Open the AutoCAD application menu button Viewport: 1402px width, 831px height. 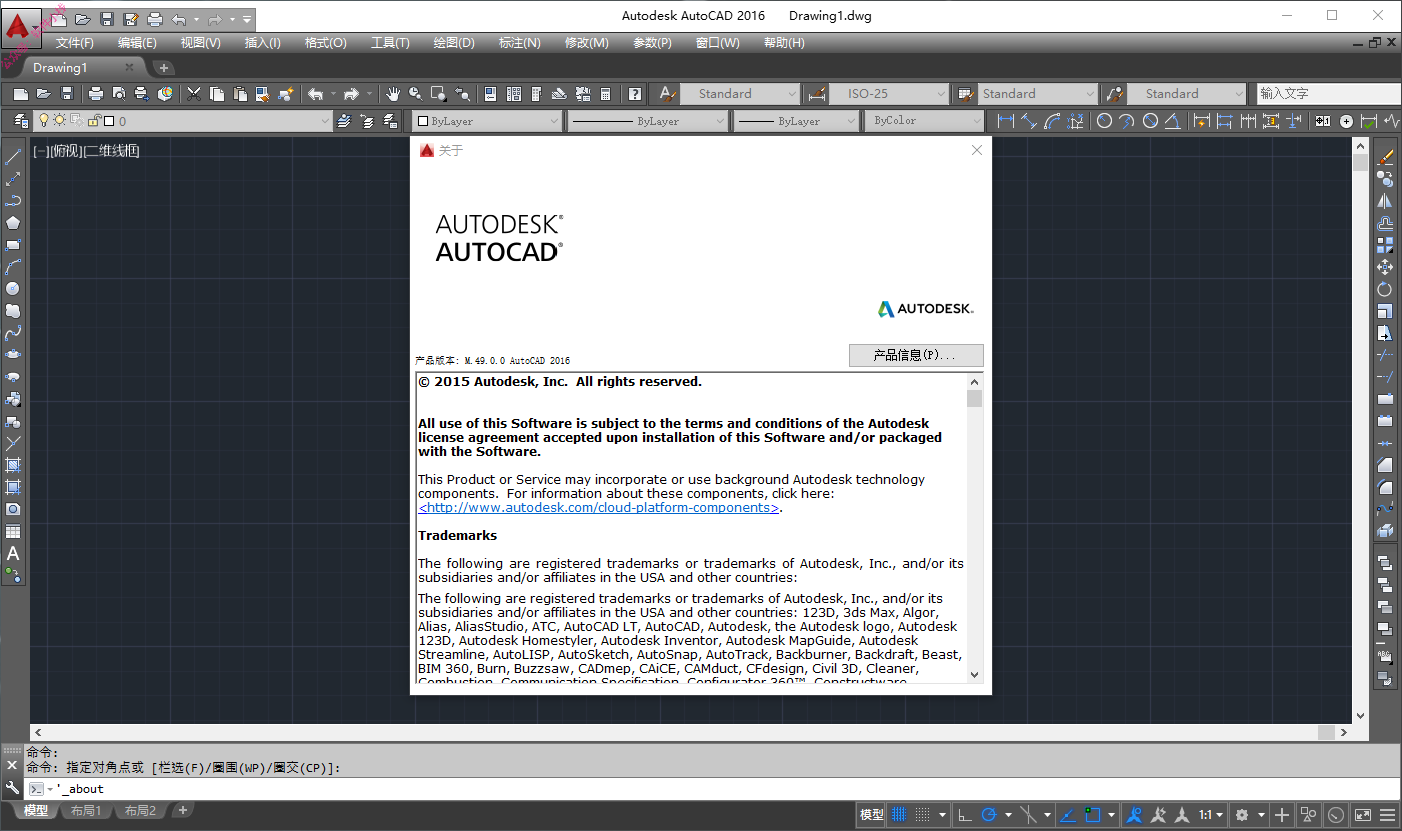point(22,27)
